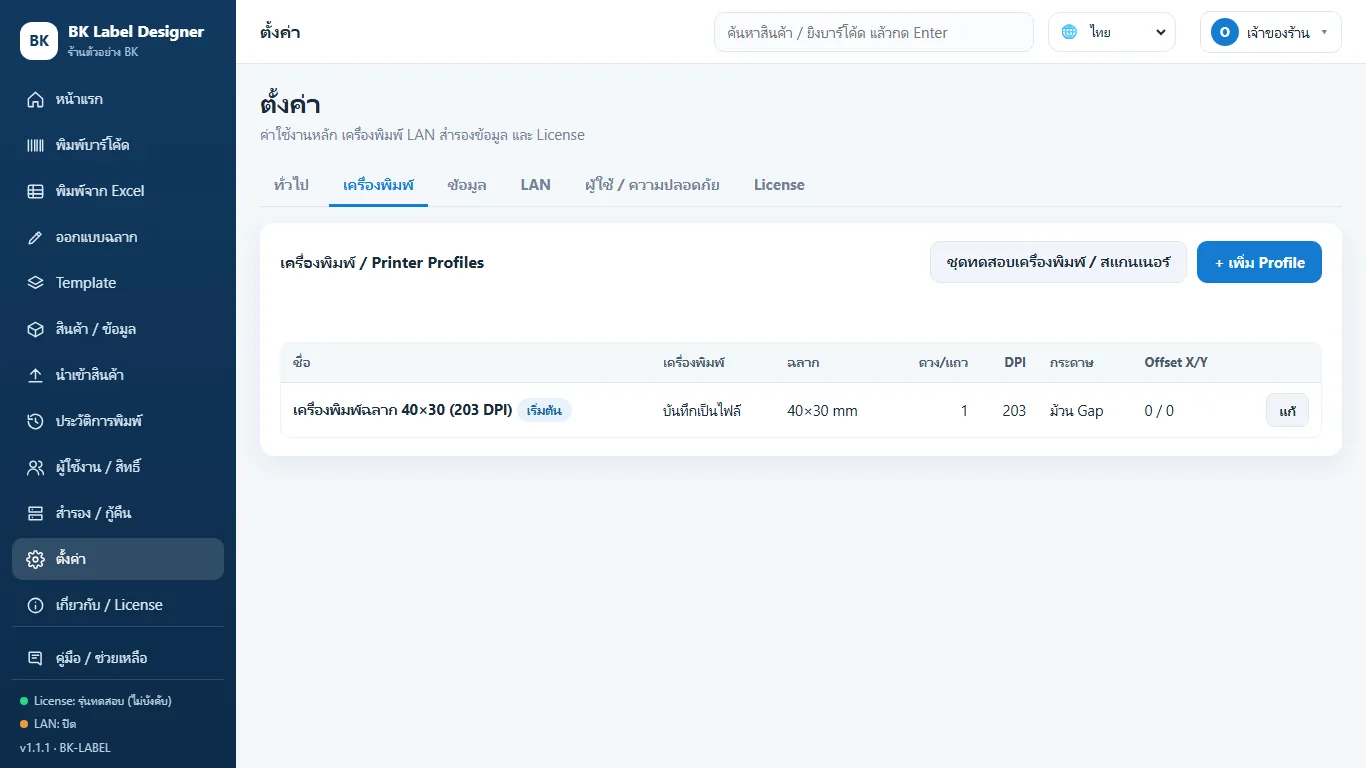Click the globe icon in the language selector

(x=1069, y=32)
